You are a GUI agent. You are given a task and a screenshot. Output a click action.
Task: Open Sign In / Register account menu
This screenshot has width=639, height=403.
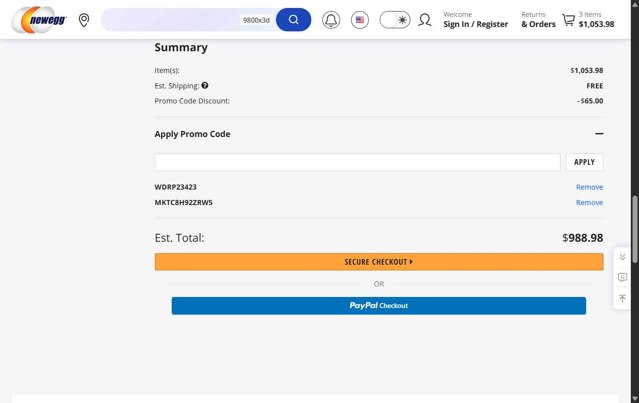475,20
